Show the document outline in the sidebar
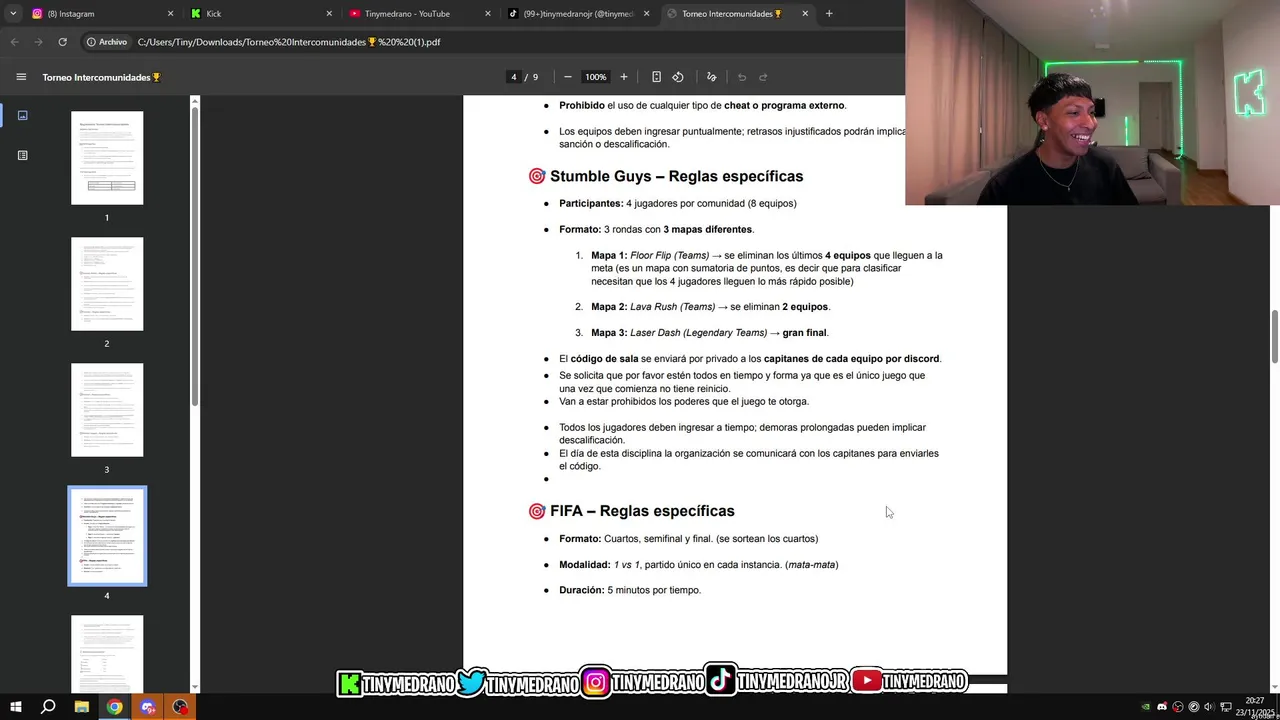Screen dimensions: 1280x720 (22, 155)
